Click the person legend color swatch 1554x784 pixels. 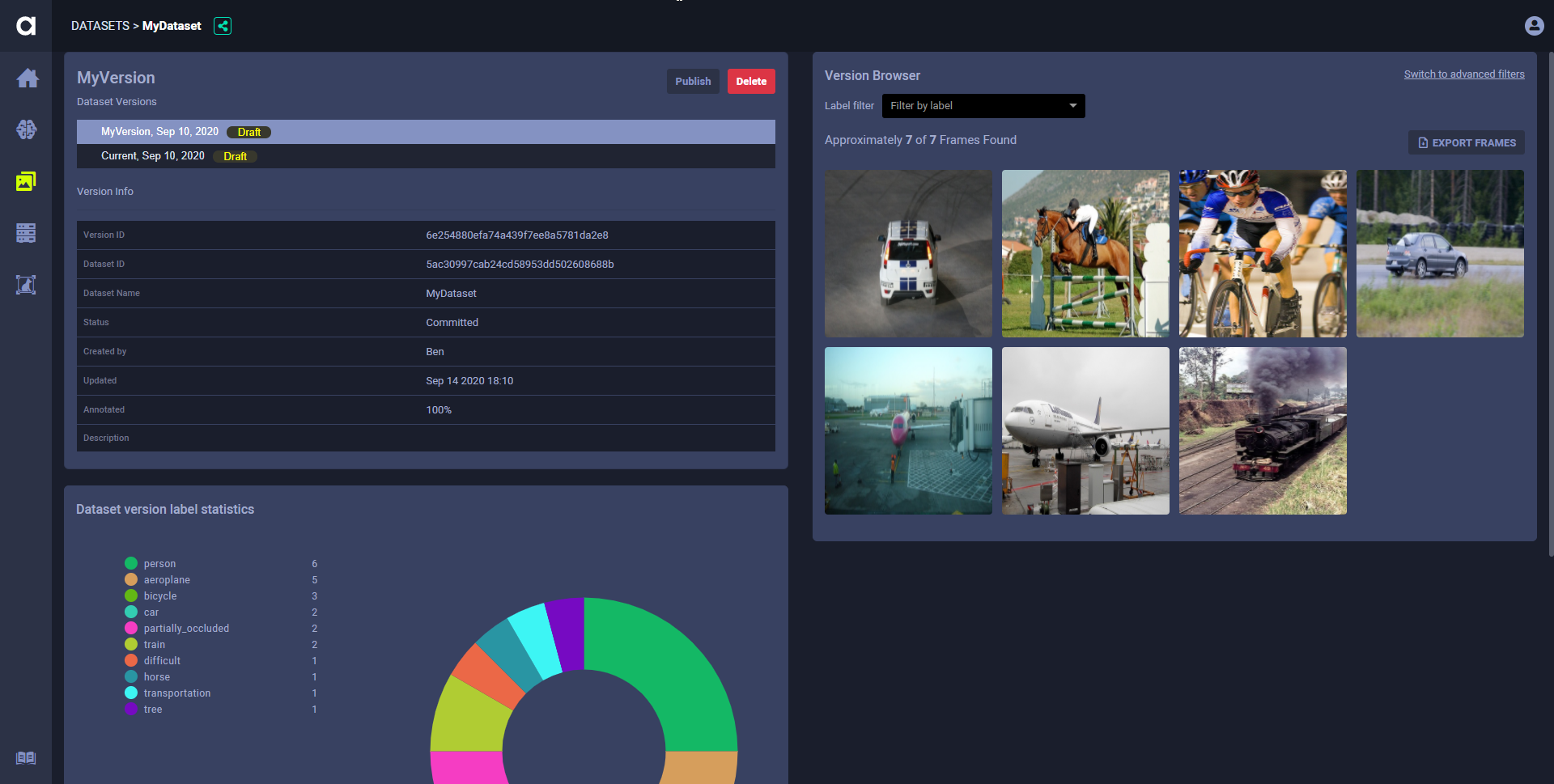point(131,564)
